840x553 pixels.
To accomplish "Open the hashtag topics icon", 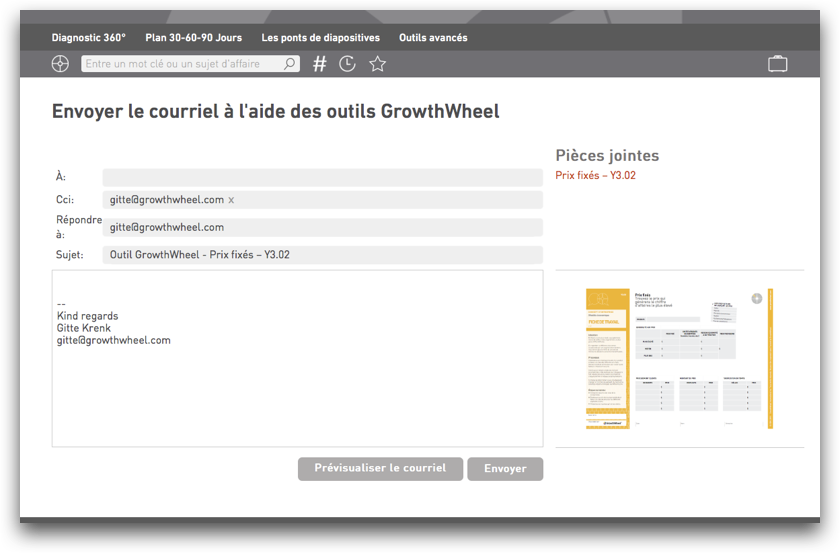I will [x=320, y=64].
